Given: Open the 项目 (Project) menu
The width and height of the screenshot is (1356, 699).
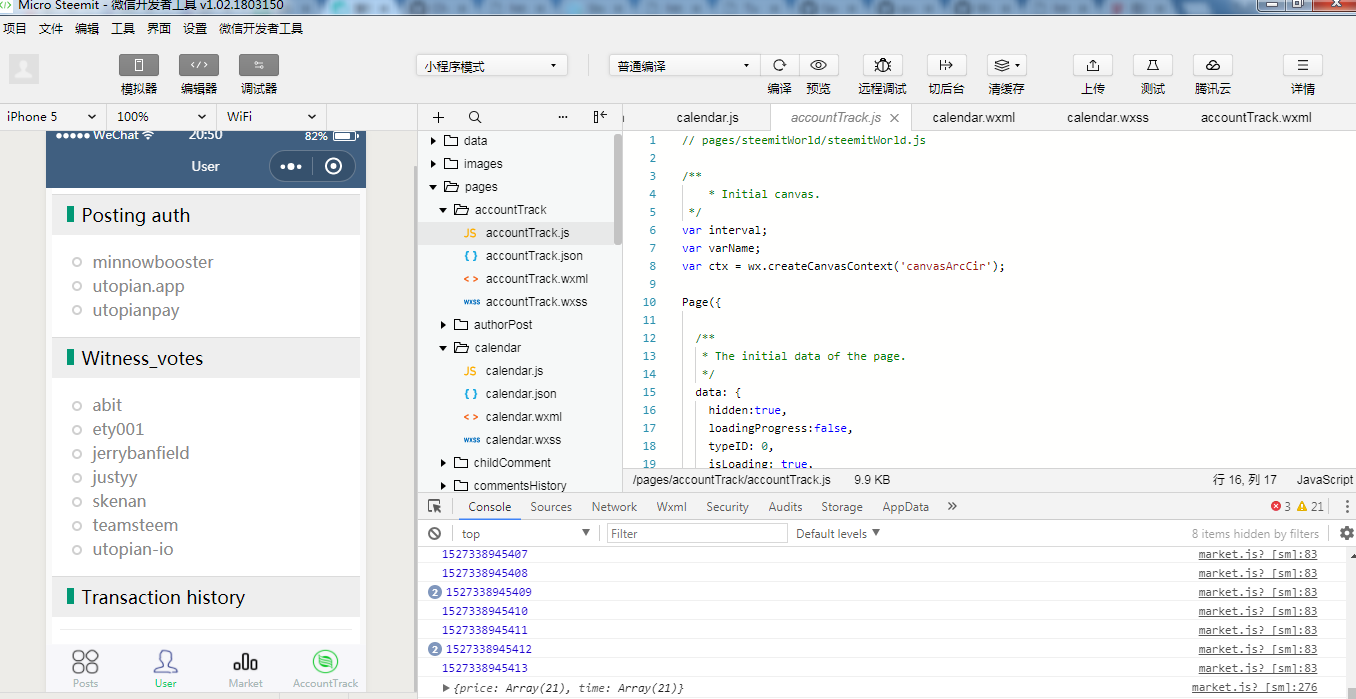Looking at the screenshot, I should (15, 29).
